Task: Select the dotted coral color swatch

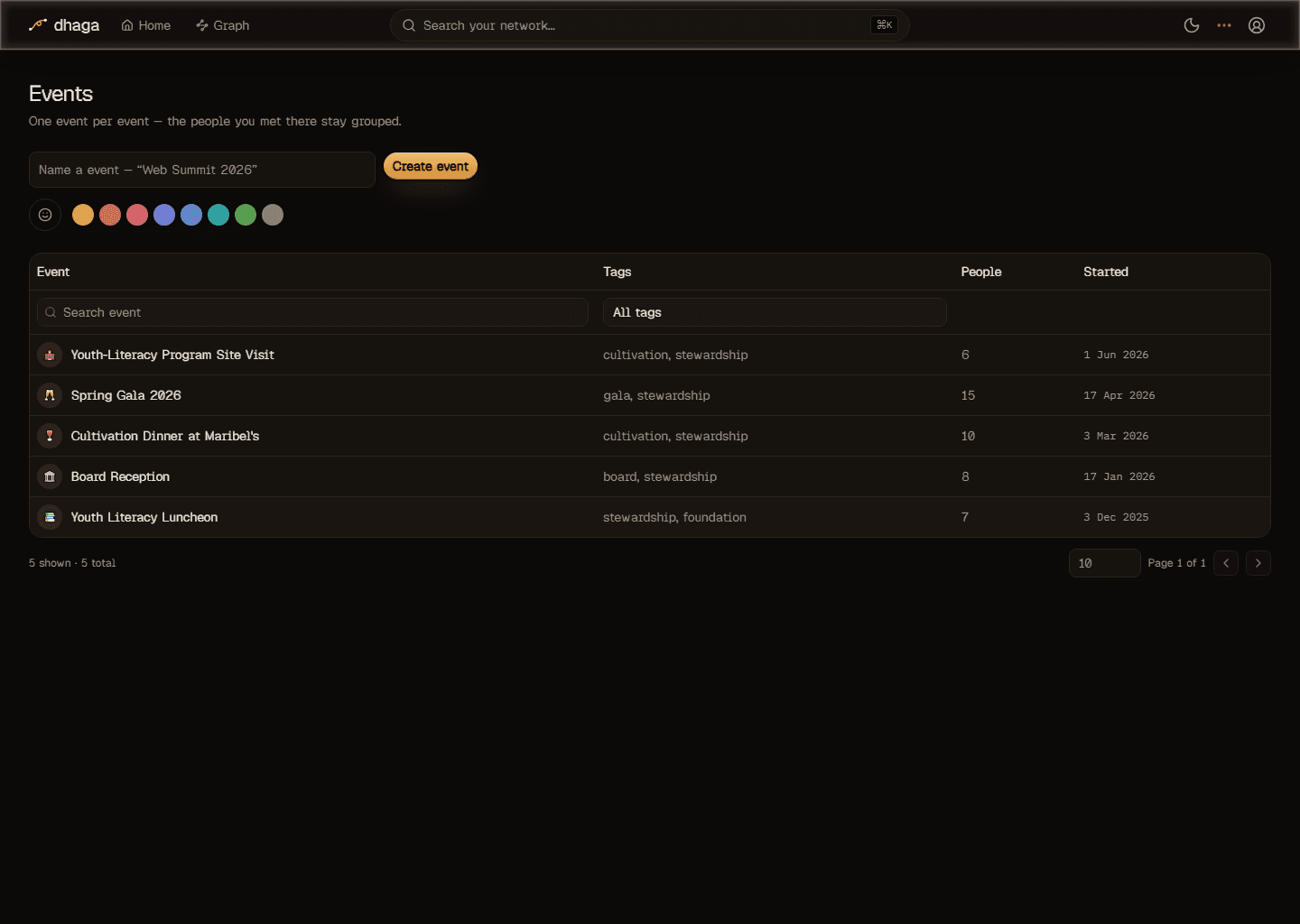Action: 110,215
